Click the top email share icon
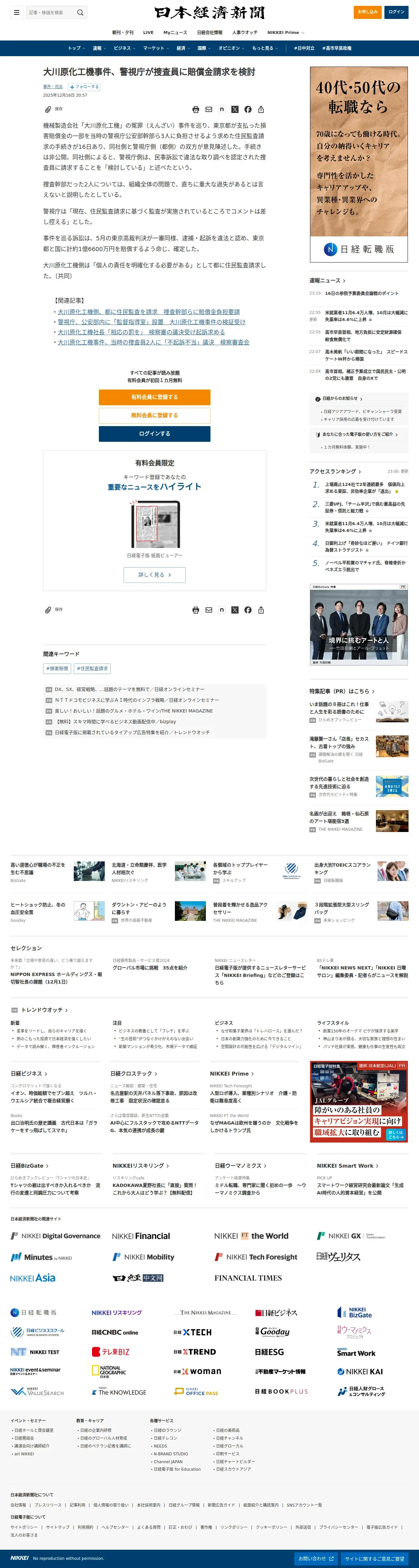419x1568 pixels. [209, 110]
